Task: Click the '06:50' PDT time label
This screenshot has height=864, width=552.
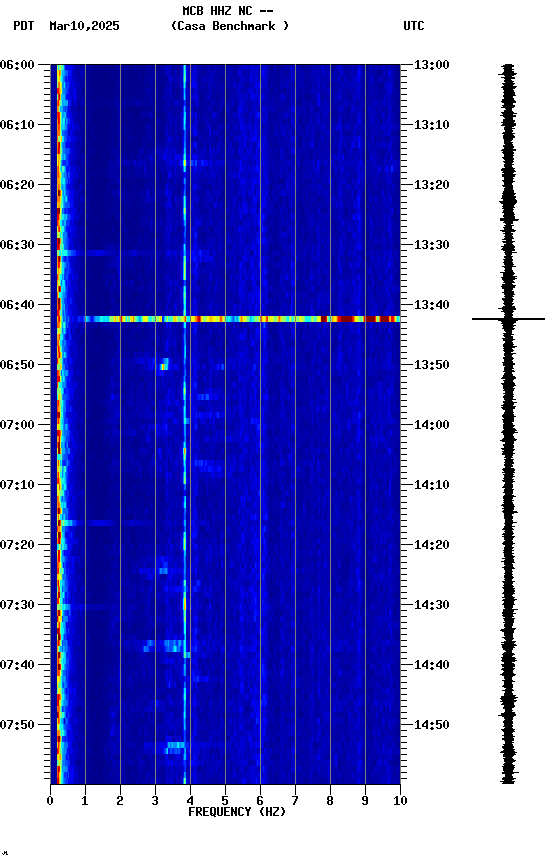Action: 17,365
